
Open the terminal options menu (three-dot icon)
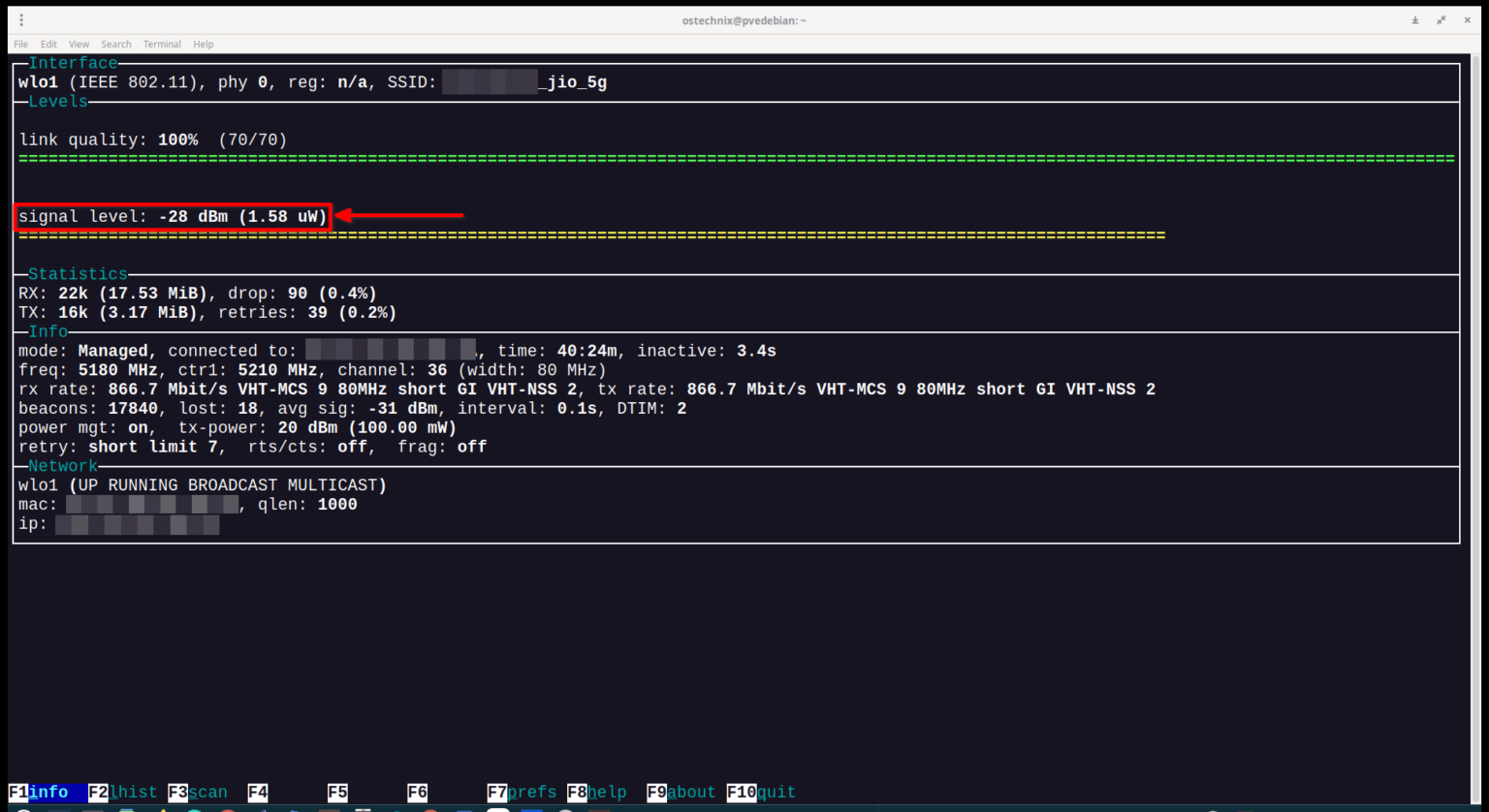point(21,19)
